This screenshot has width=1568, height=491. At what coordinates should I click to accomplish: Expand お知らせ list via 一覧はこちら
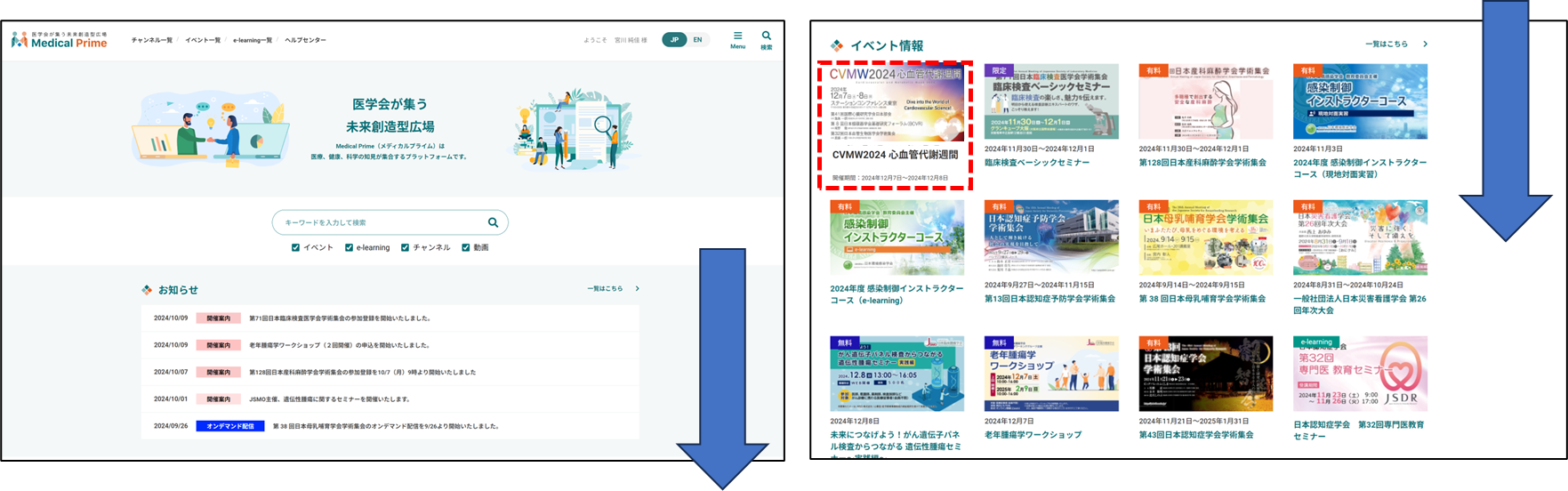pos(612,289)
